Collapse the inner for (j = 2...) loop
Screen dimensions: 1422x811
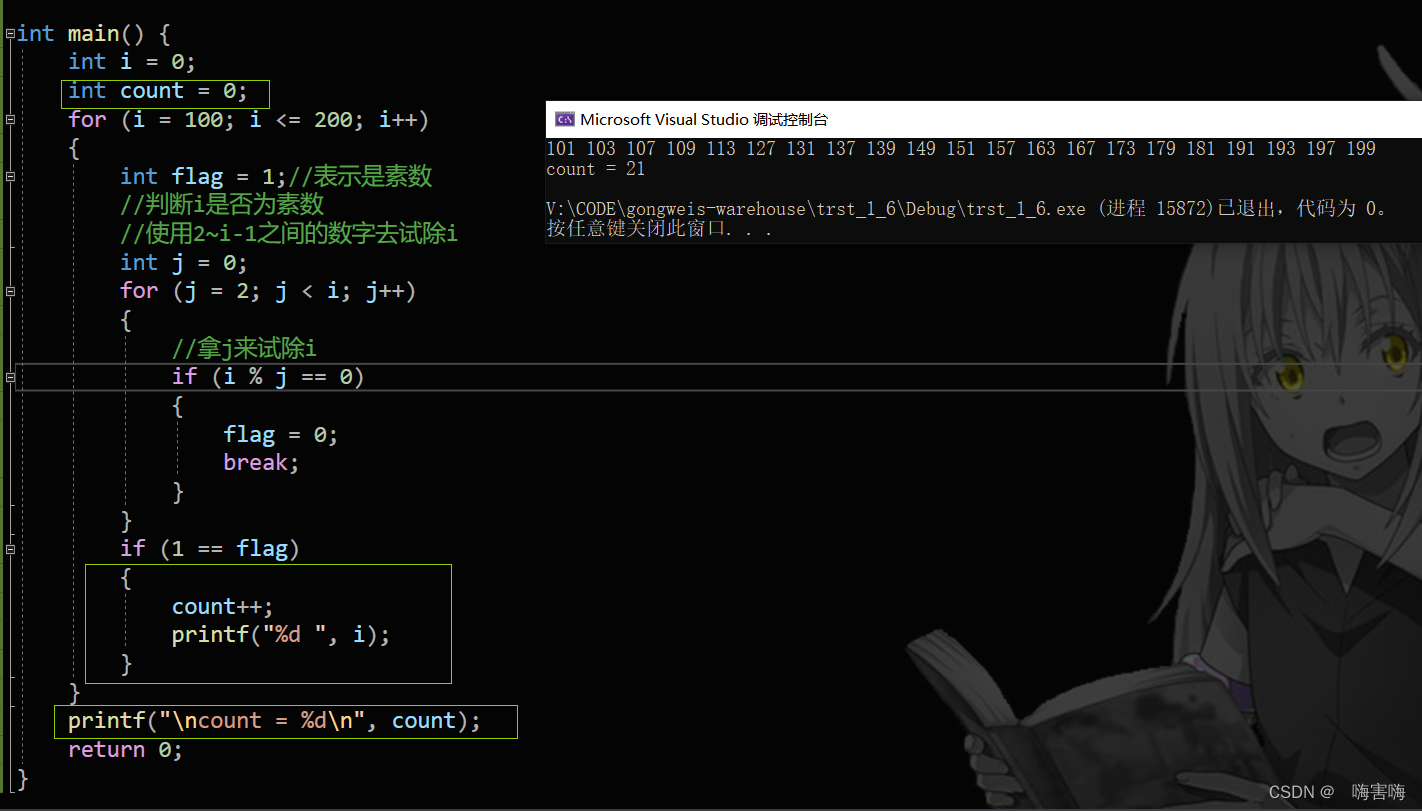pyautogui.click(x=10, y=291)
